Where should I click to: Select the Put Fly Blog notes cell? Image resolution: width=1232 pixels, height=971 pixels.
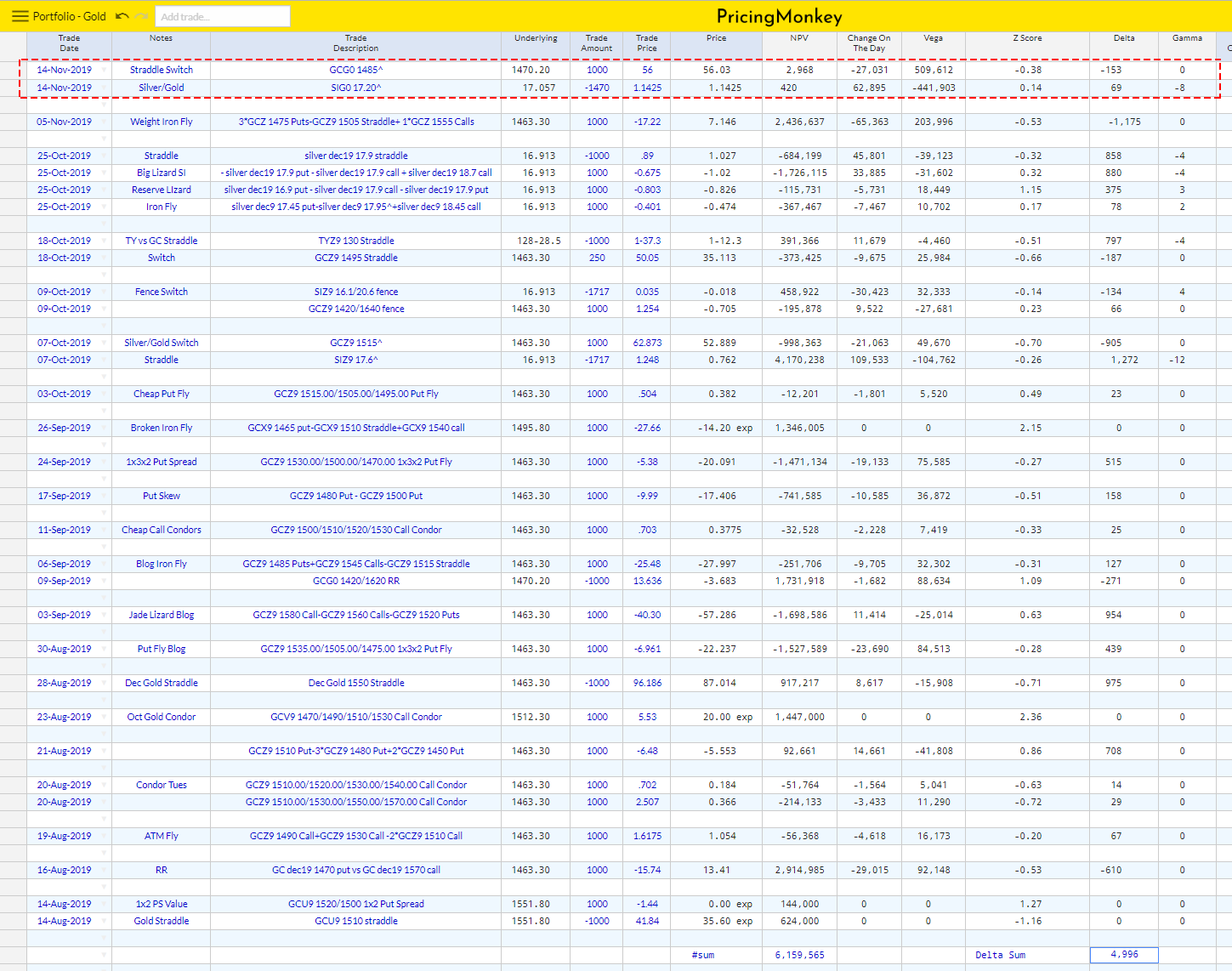(161, 649)
